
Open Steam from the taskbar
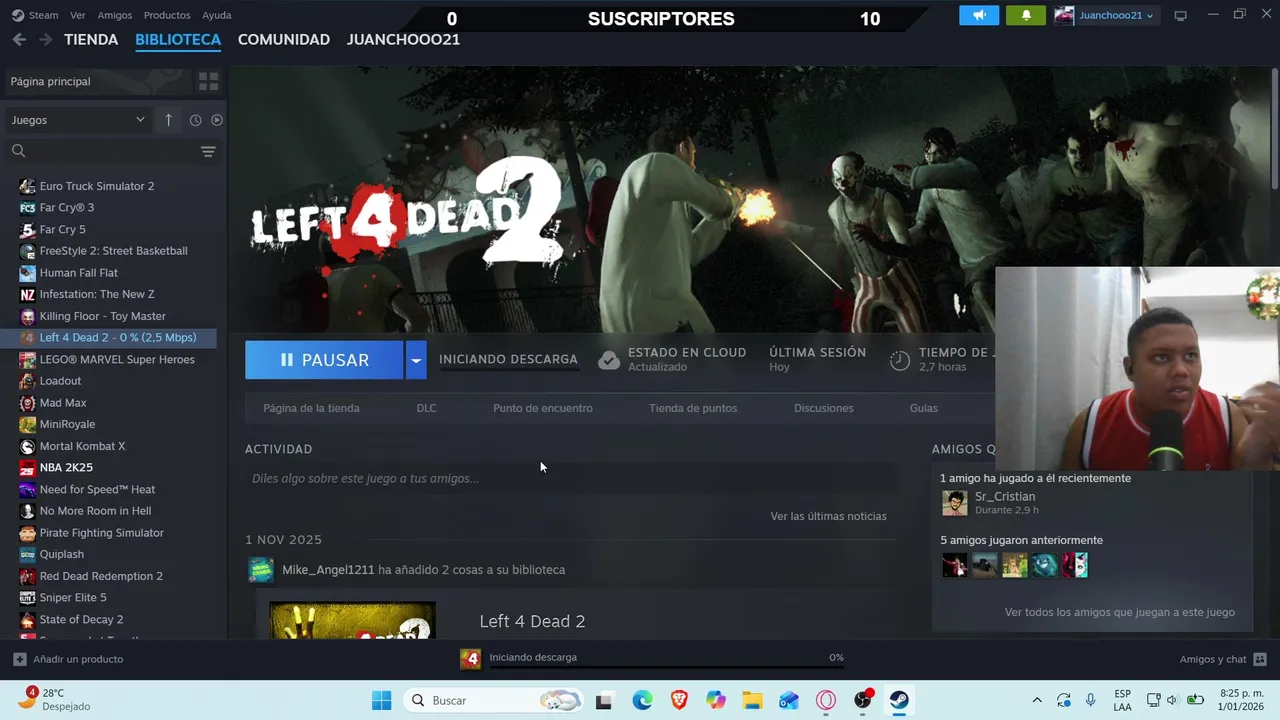click(x=899, y=700)
